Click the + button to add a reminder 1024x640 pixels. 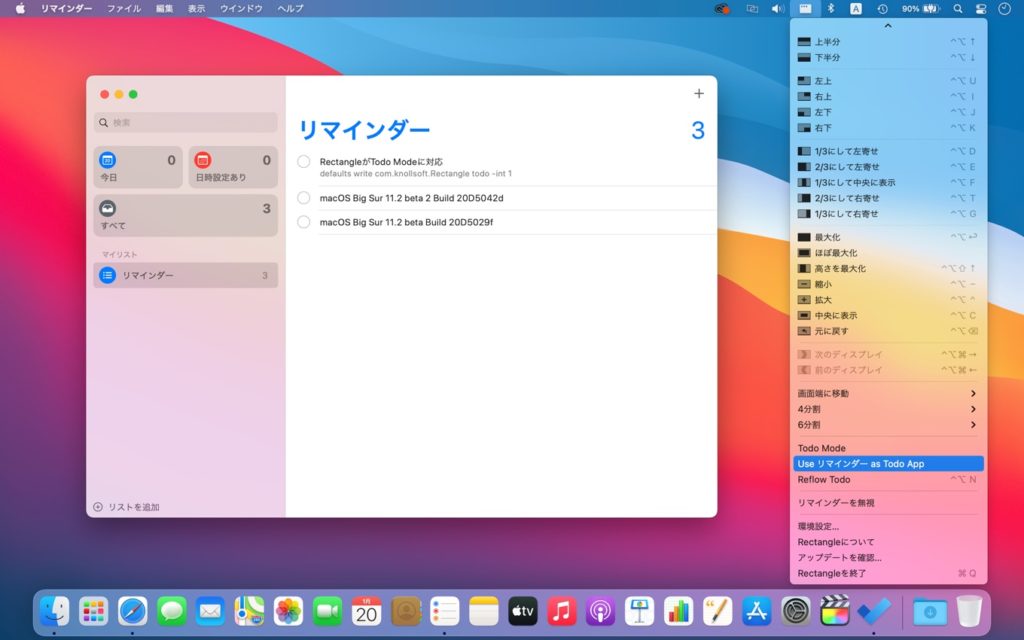(698, 93)
